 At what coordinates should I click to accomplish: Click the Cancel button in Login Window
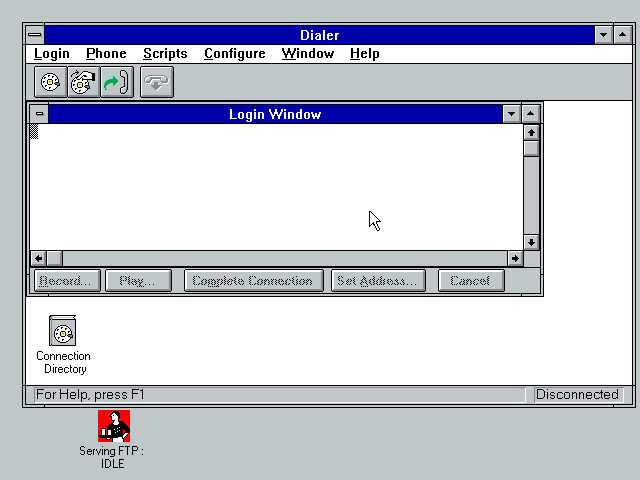(471, 280)
